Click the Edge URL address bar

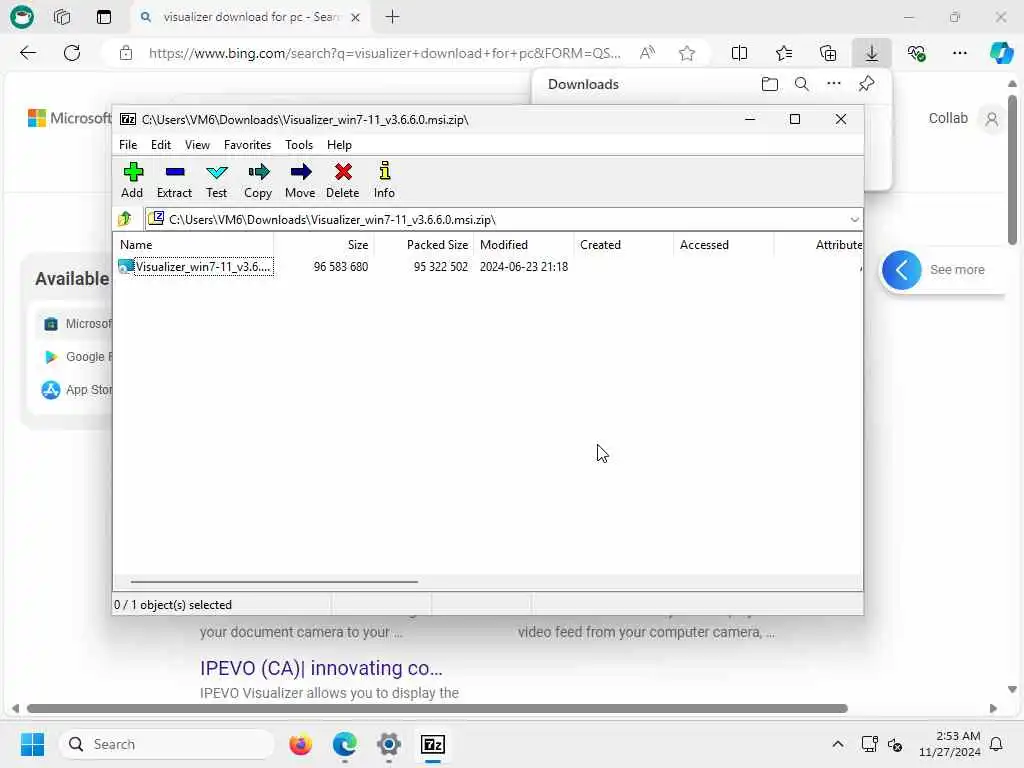pyautogui.click(x=384, y=53)
